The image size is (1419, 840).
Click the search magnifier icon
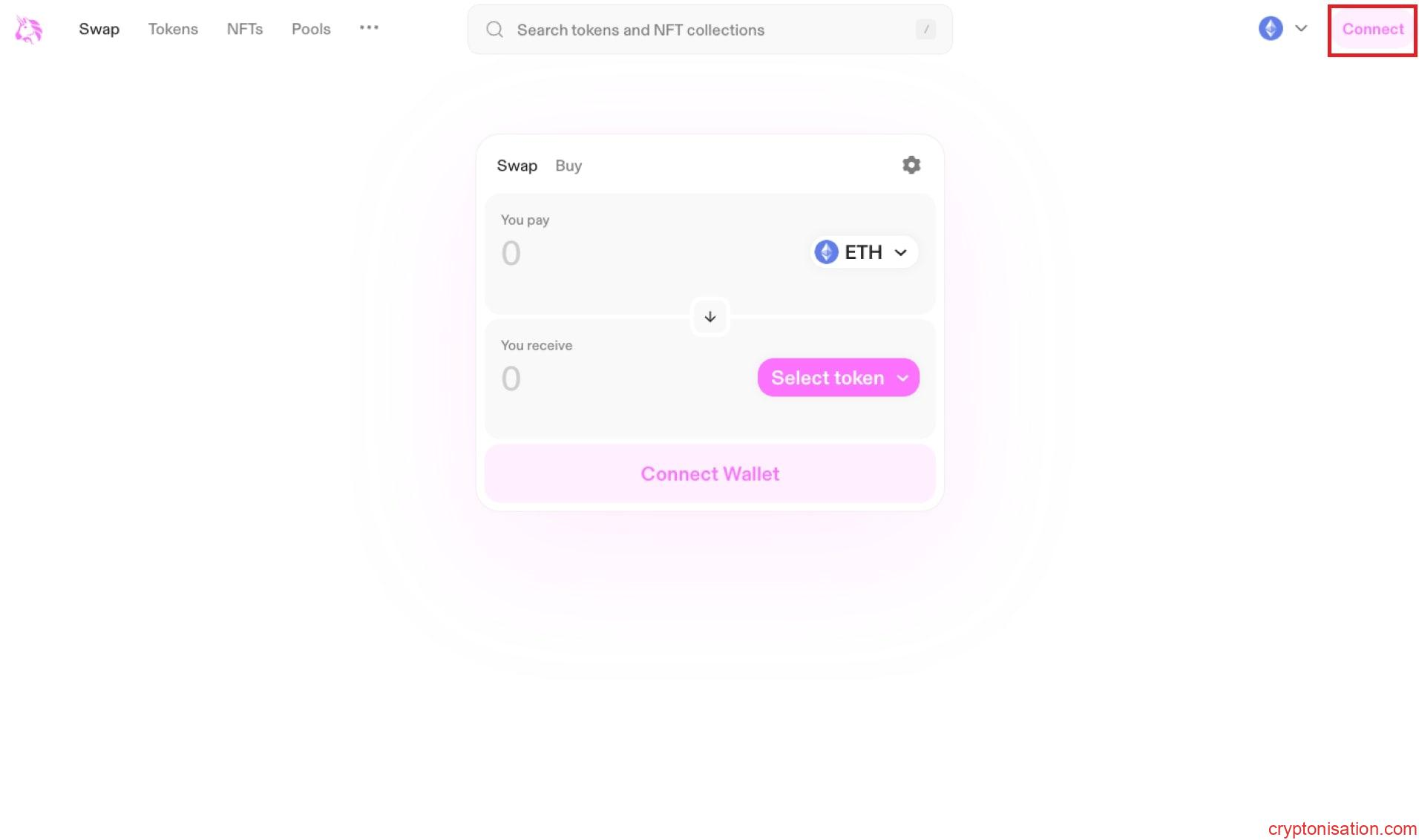(494, 29)
